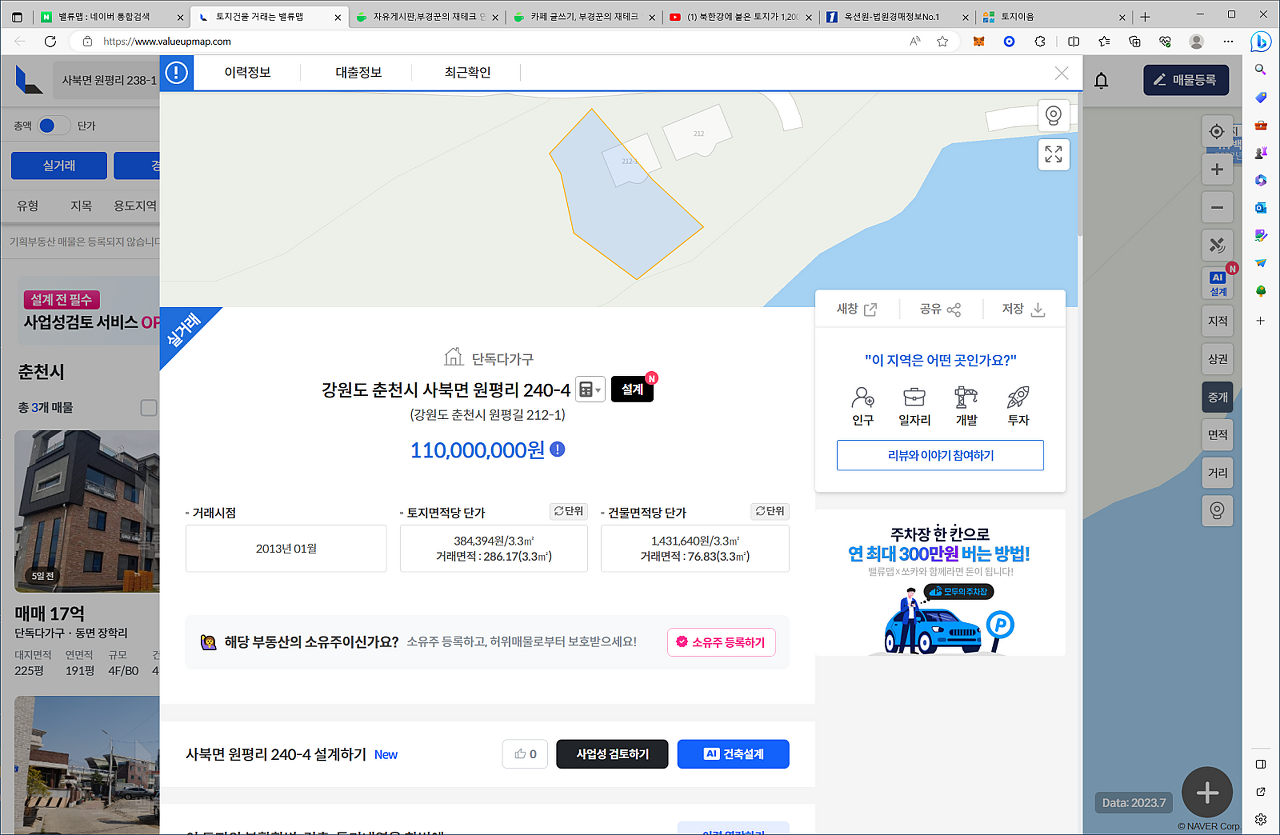Open the 인구 population info icon
Image resolution: width=1280 pixels, height=835 pixels.
click(863, 407)
